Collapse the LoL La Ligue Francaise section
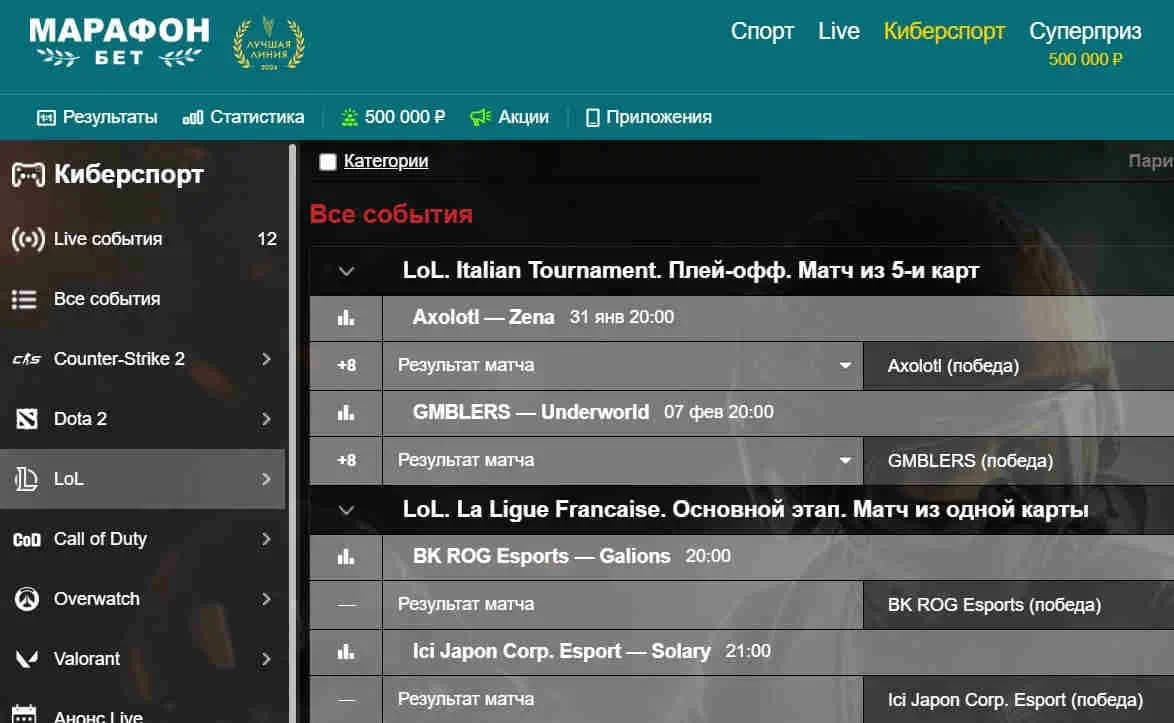 tap(346, 510)
